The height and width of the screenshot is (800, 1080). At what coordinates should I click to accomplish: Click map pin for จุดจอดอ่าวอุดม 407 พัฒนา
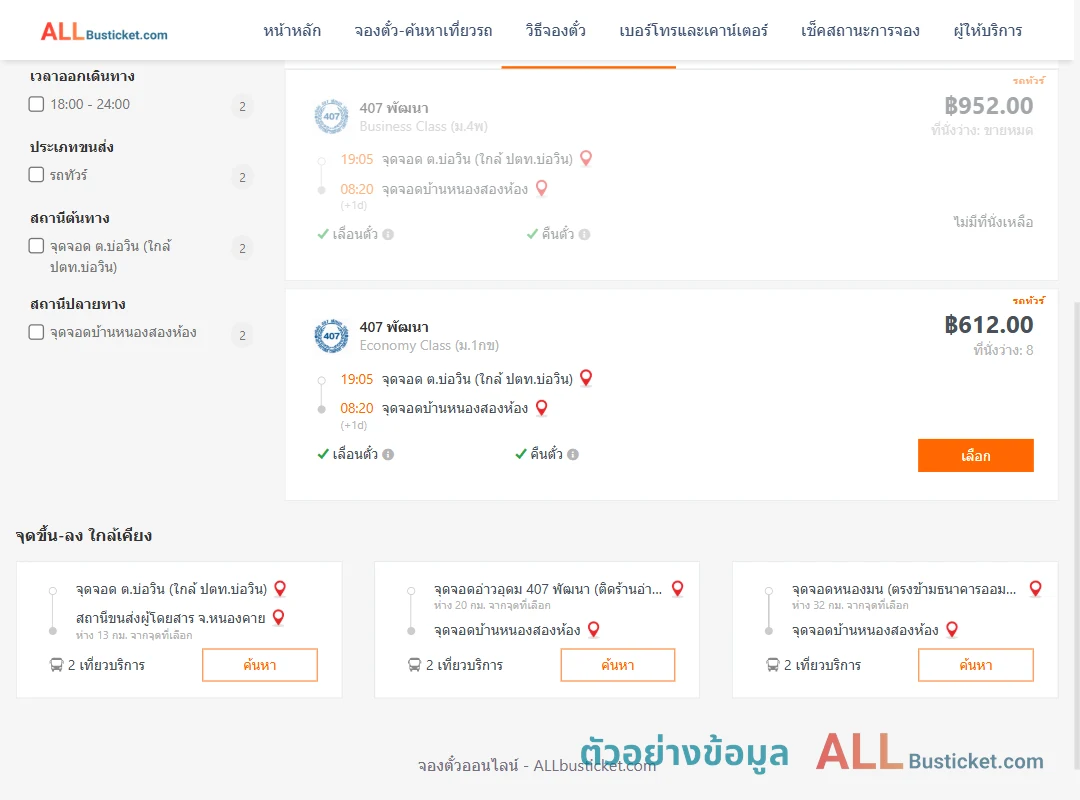point(678,588)
